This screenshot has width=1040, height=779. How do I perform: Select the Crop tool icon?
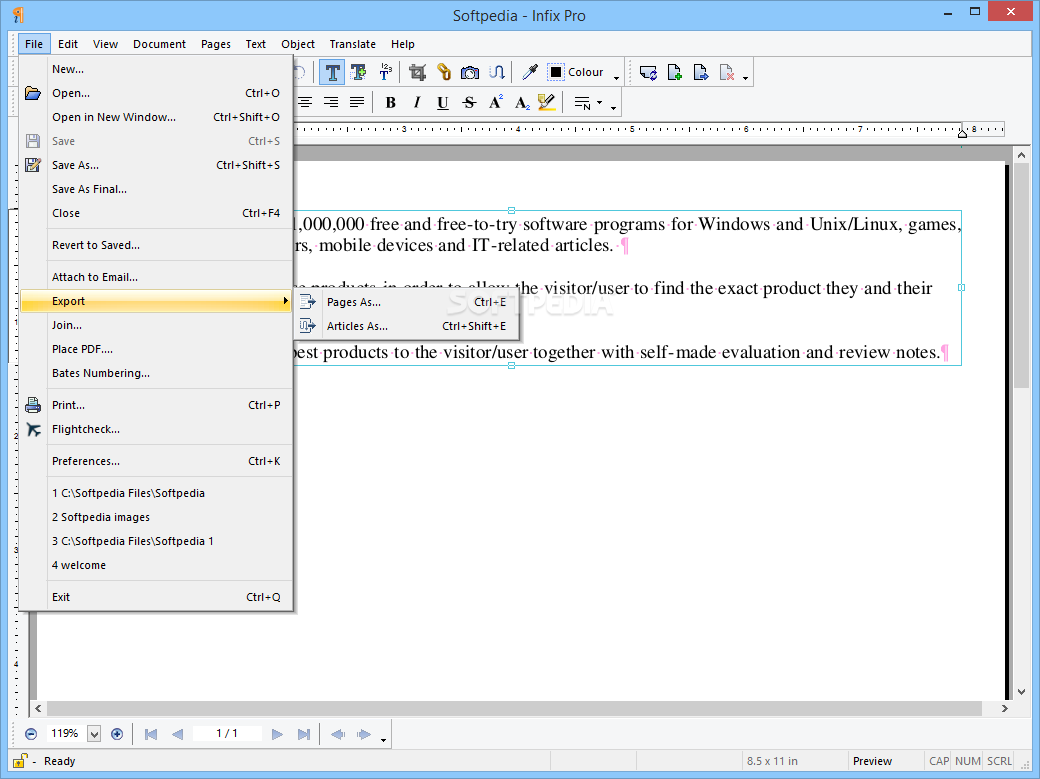(x=417, y=72)
